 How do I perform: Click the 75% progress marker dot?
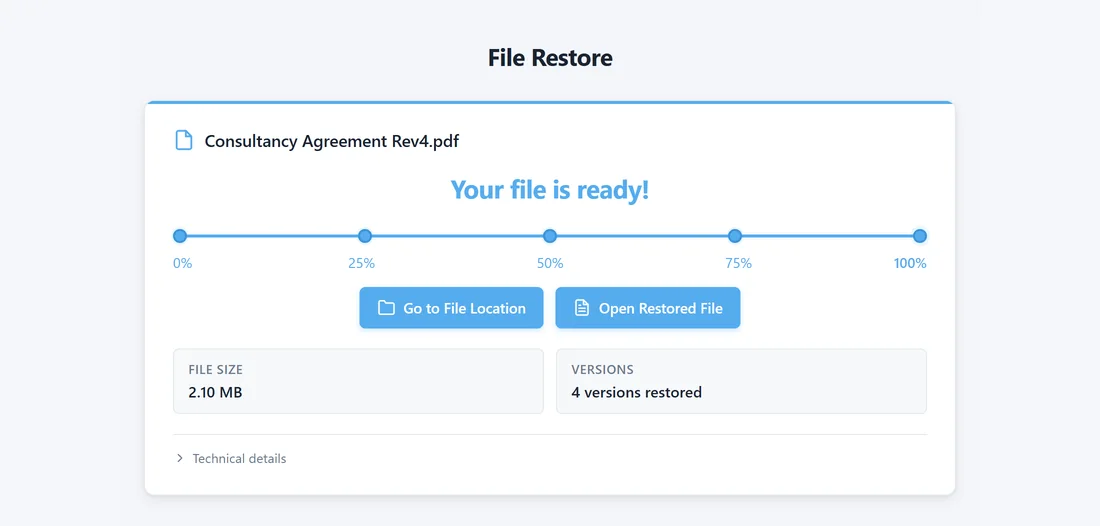point(735,236)
